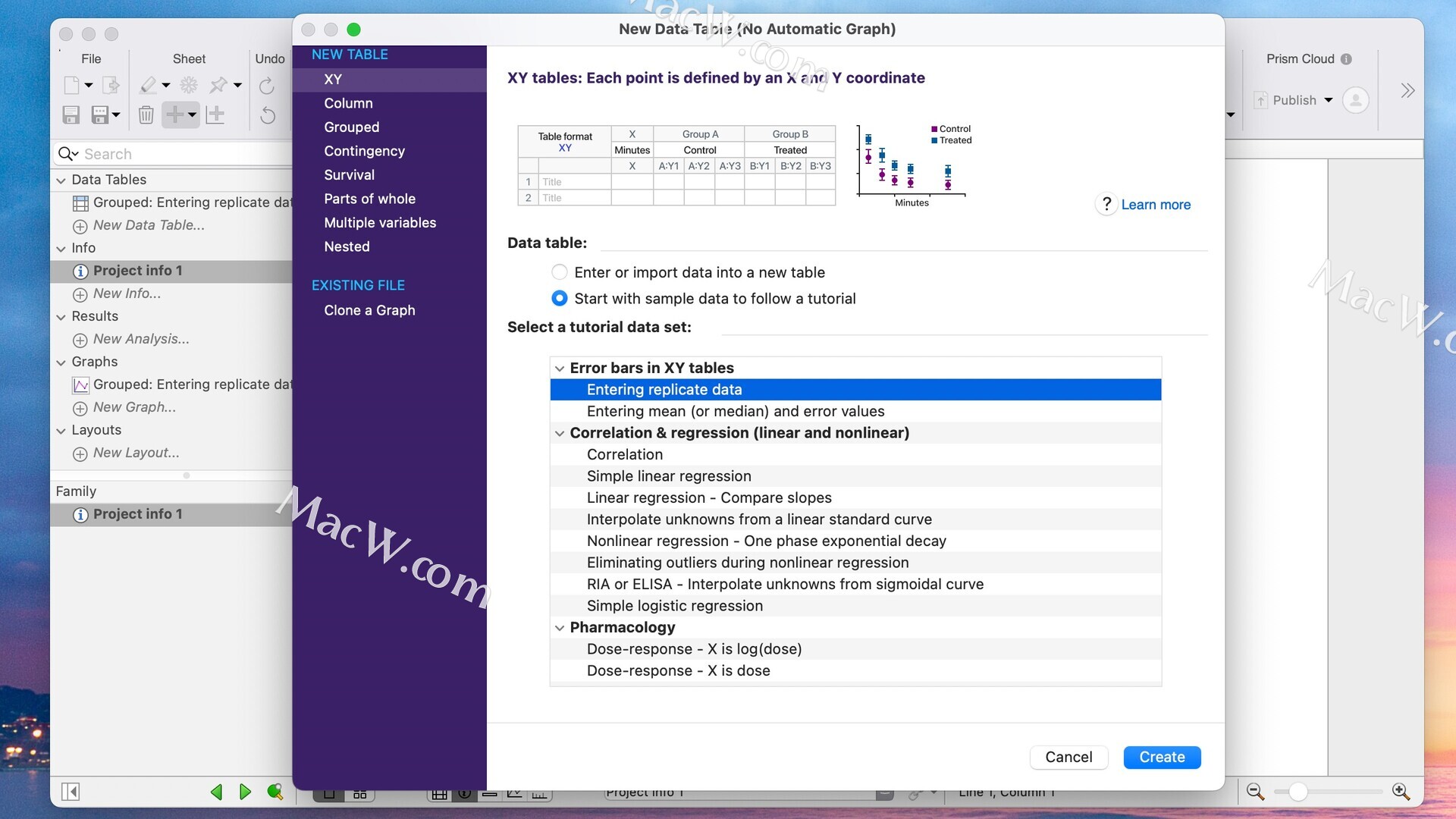This screenshot has height=819, width=1456.
Task: Choose Survival table type
Action: click(389, 175)
